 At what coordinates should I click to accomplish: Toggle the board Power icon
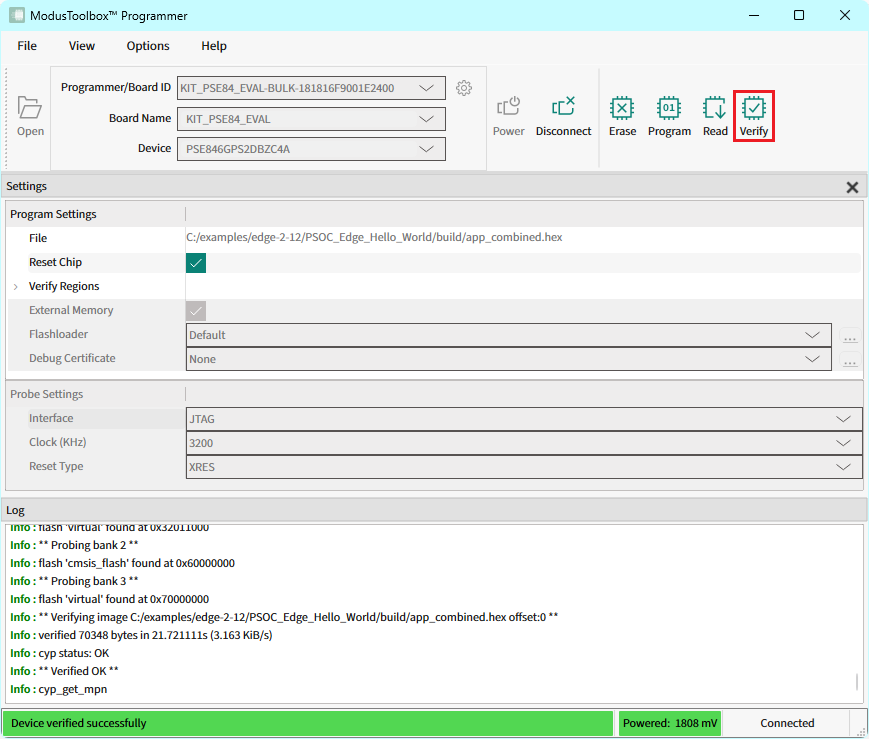pos(508,107)
